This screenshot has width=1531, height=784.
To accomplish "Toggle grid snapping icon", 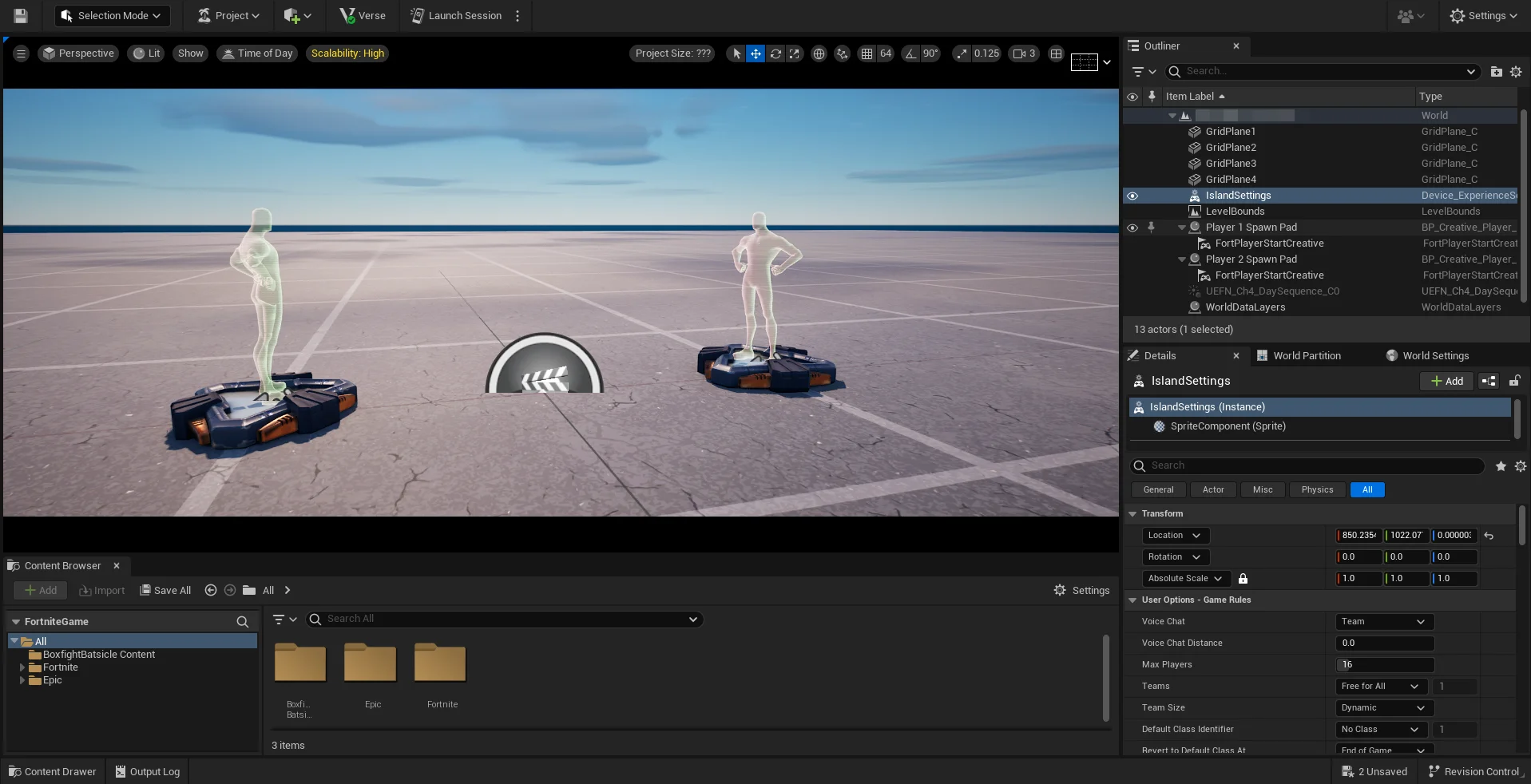I will tap(867, 53).
